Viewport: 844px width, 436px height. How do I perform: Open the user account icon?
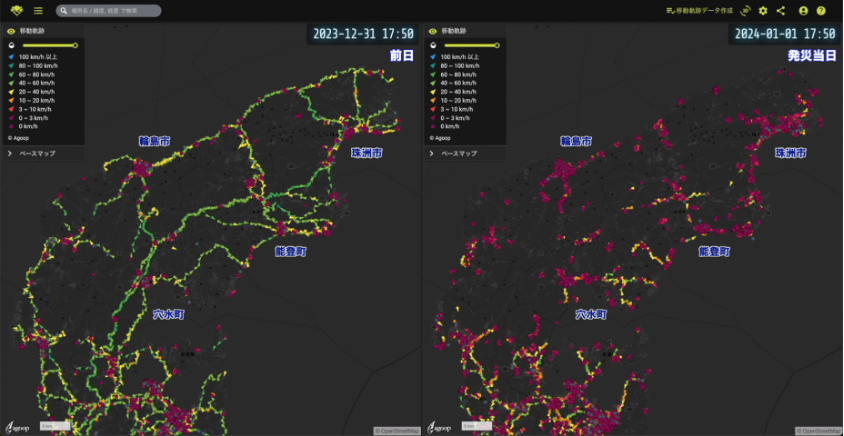[803, 11]
